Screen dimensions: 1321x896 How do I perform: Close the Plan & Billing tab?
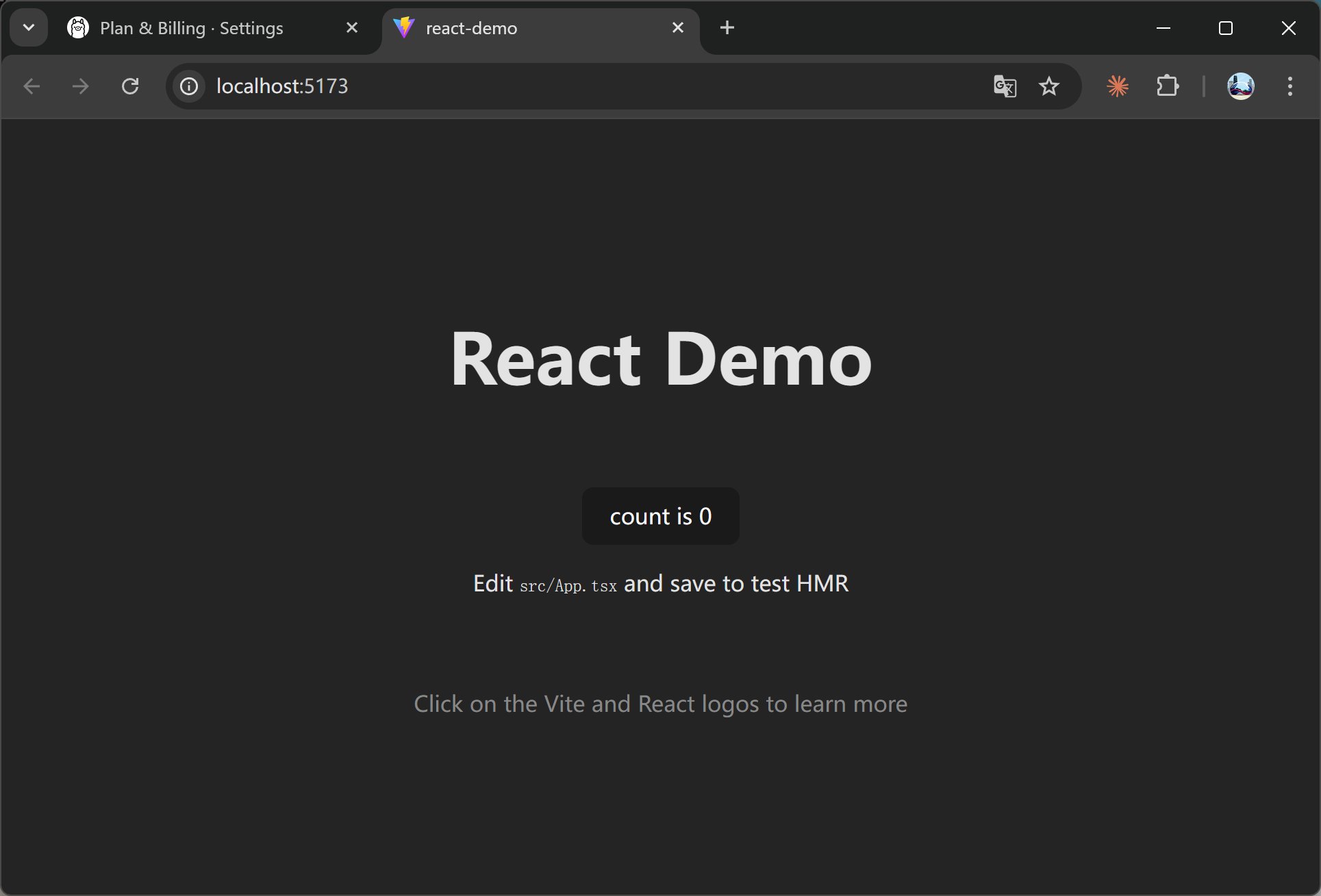point(352,28)
